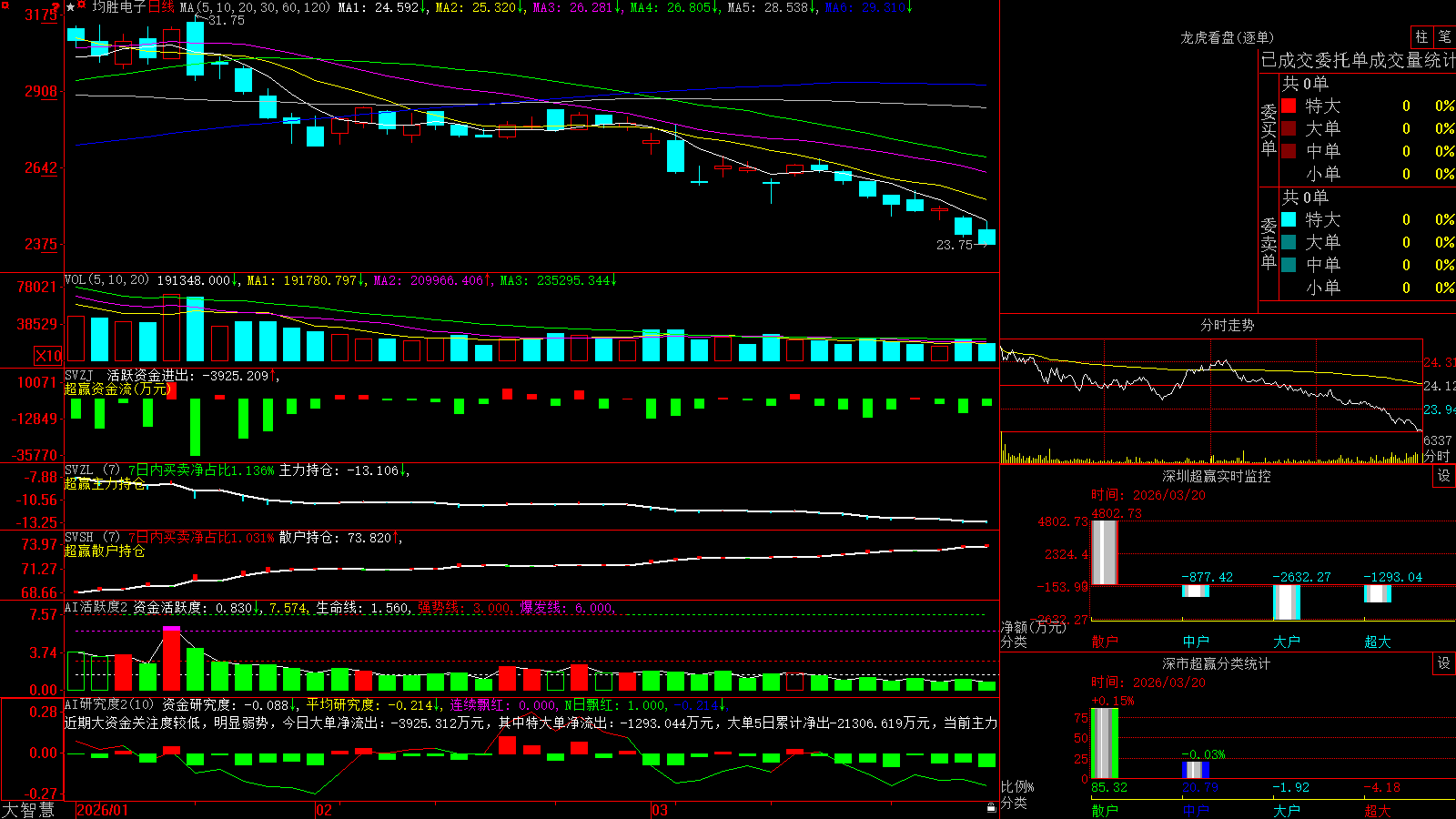Click the 委买单 vertical label
1456x819 pixels.
pos(1269,130)
